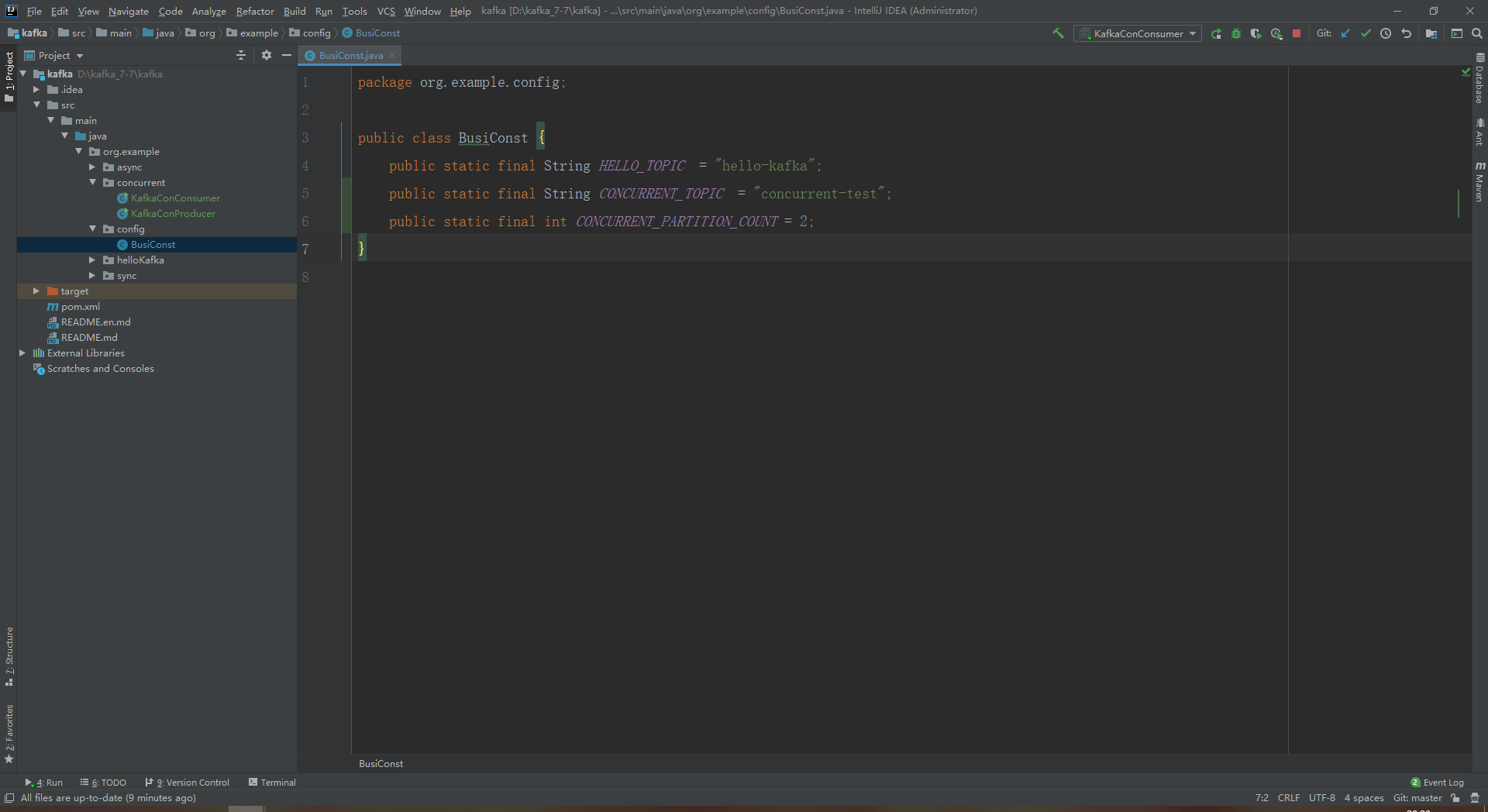This screenshot has width=1488, height=812.
Task: Show Git history with the clock icon
Action: tap(1386, 33)
